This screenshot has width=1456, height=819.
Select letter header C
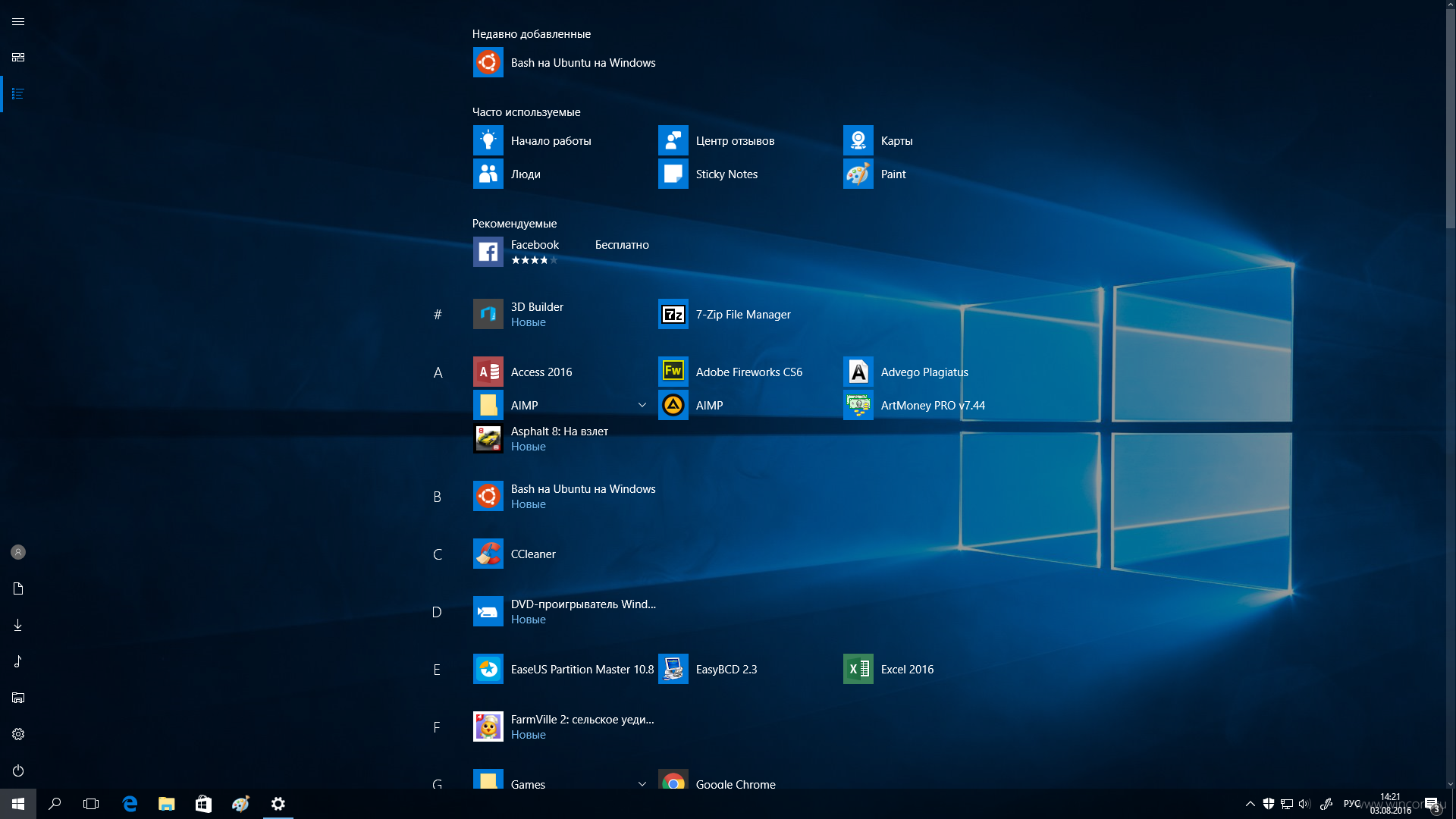pyautogui.click(x=438, y=554)
